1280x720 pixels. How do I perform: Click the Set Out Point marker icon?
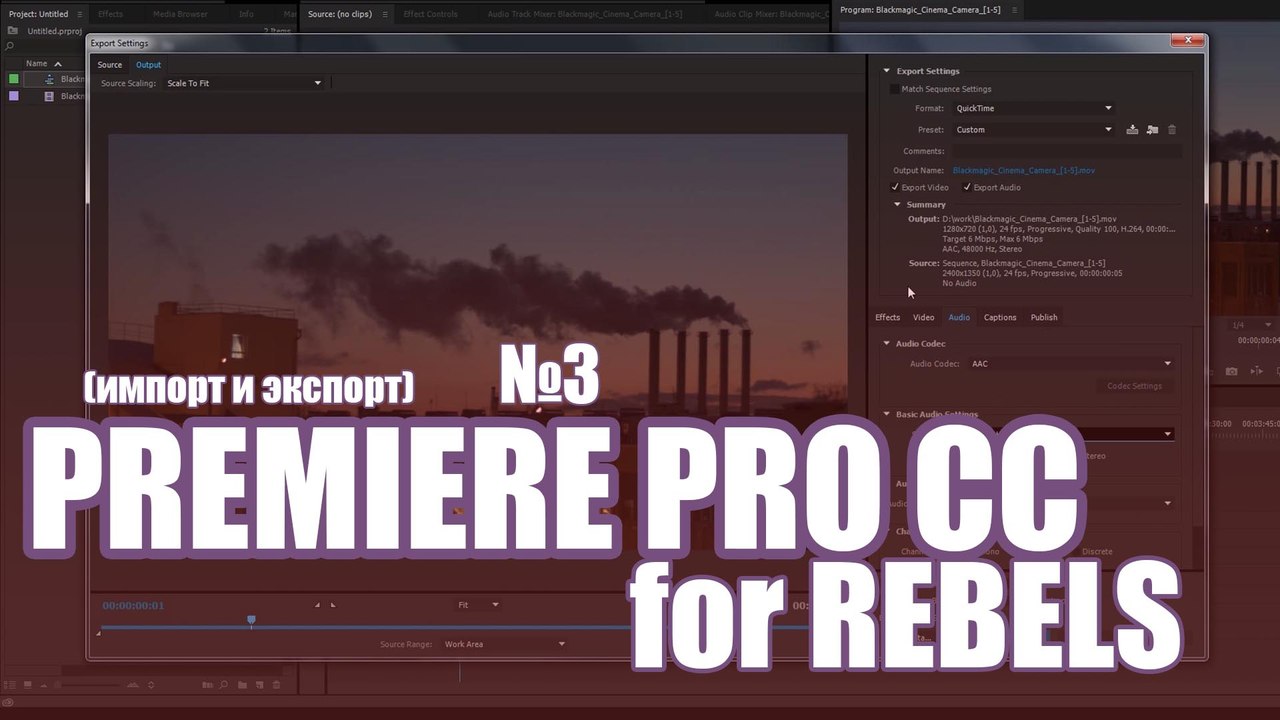click(333, 605)
